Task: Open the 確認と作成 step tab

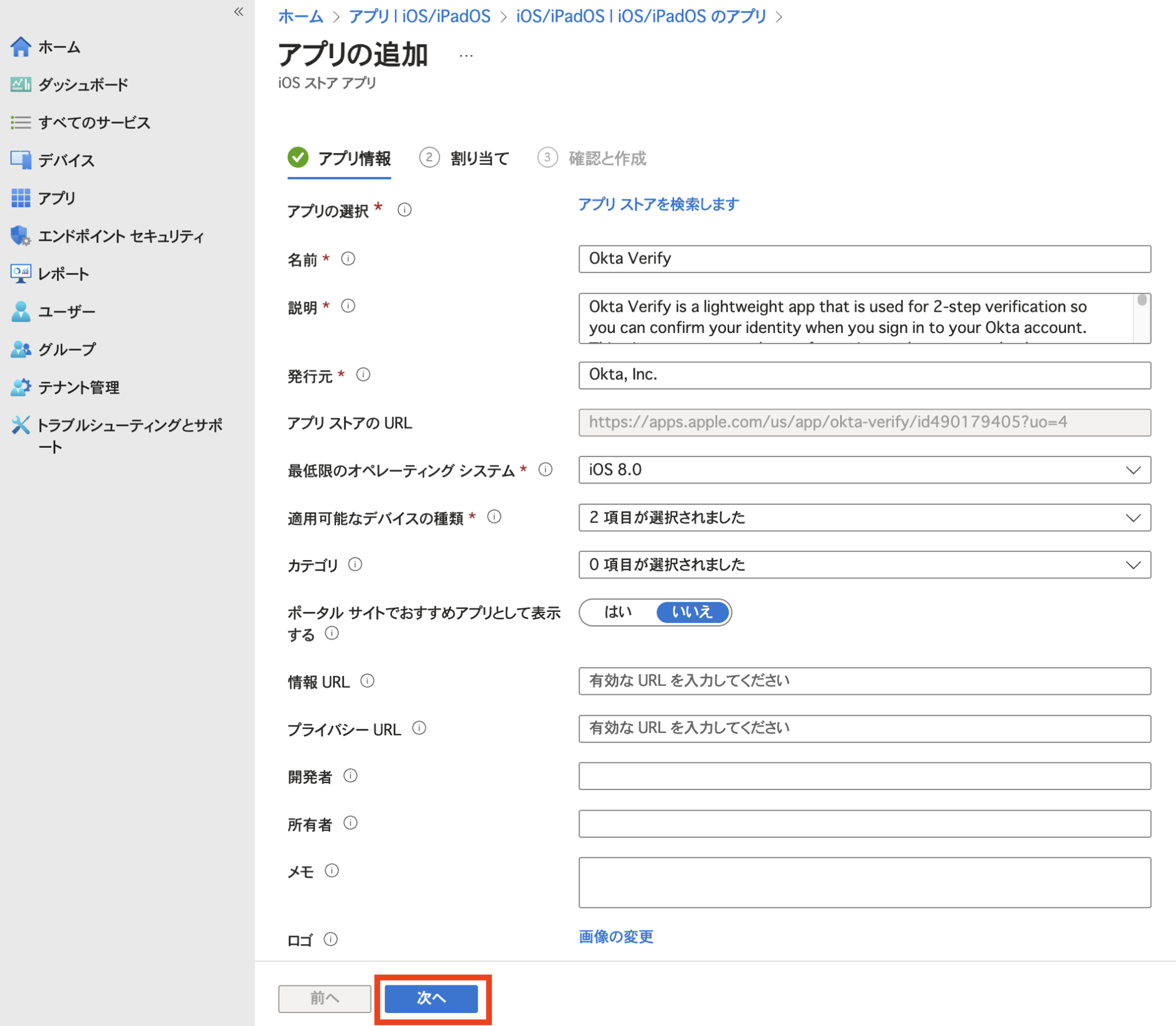Action: tap(592, 158)
